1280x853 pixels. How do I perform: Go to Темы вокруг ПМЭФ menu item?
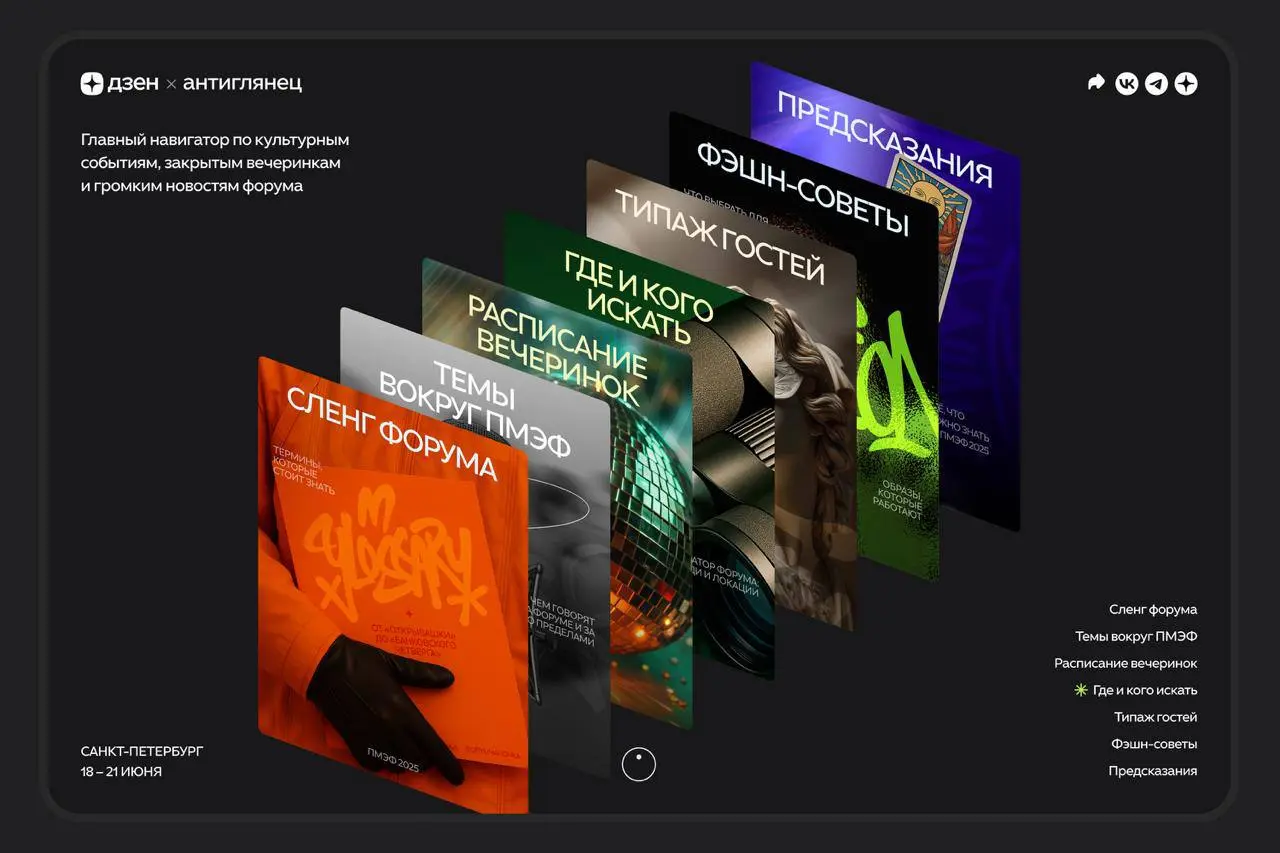1135,636
